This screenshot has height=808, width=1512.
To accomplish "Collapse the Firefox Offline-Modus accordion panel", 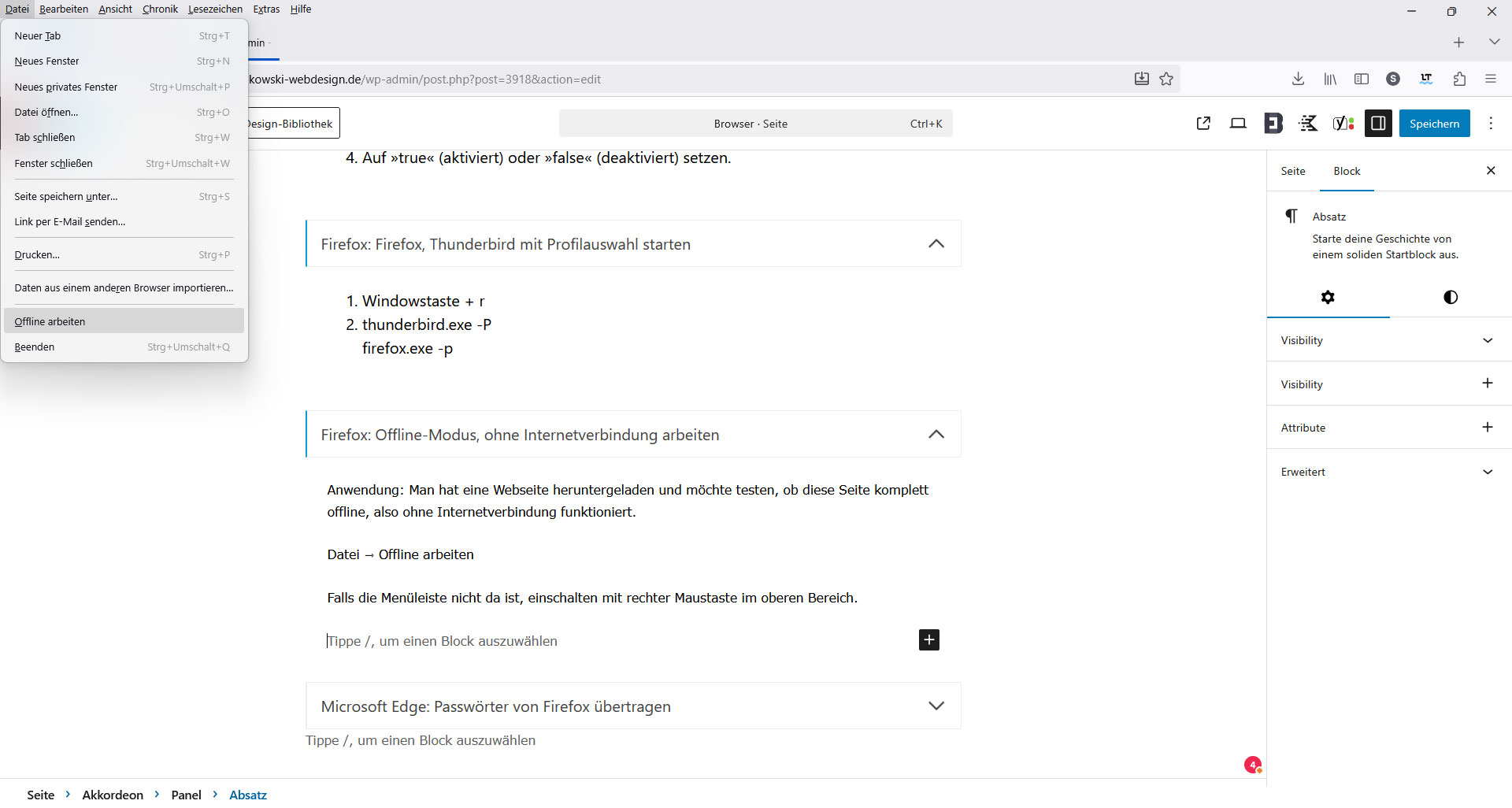I will pyautogui.click(x=936, y=434).
